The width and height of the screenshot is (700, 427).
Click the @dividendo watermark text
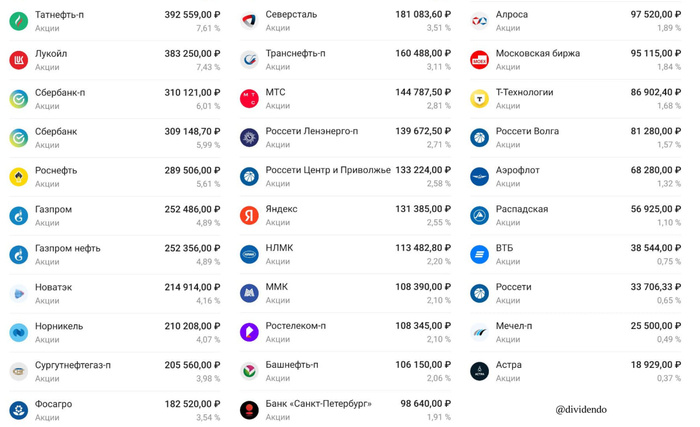click(x=581, y=409)
